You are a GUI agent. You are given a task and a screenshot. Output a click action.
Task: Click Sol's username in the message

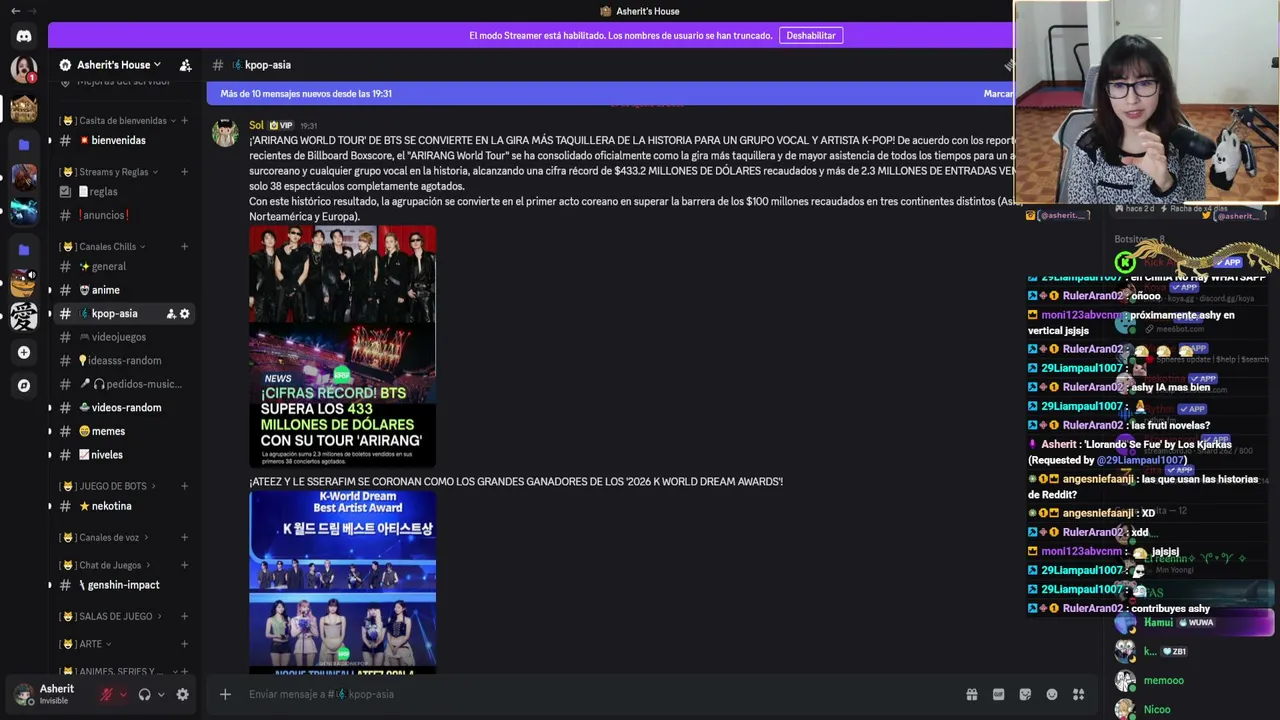(x=257, y=126)
